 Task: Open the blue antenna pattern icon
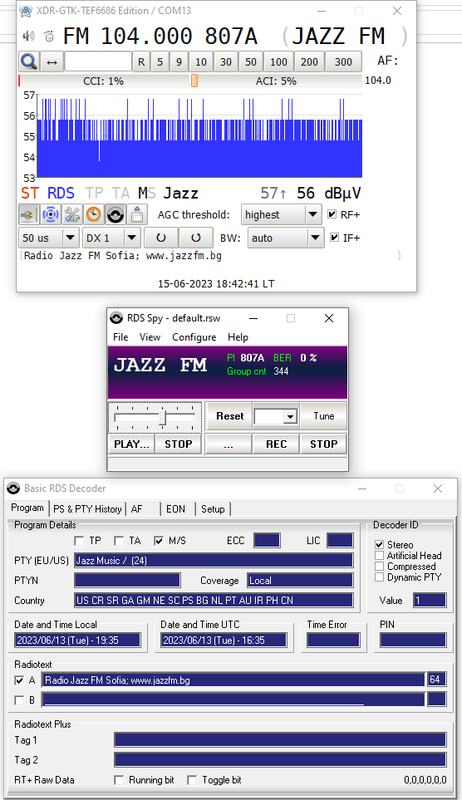[x=50, y=215]
